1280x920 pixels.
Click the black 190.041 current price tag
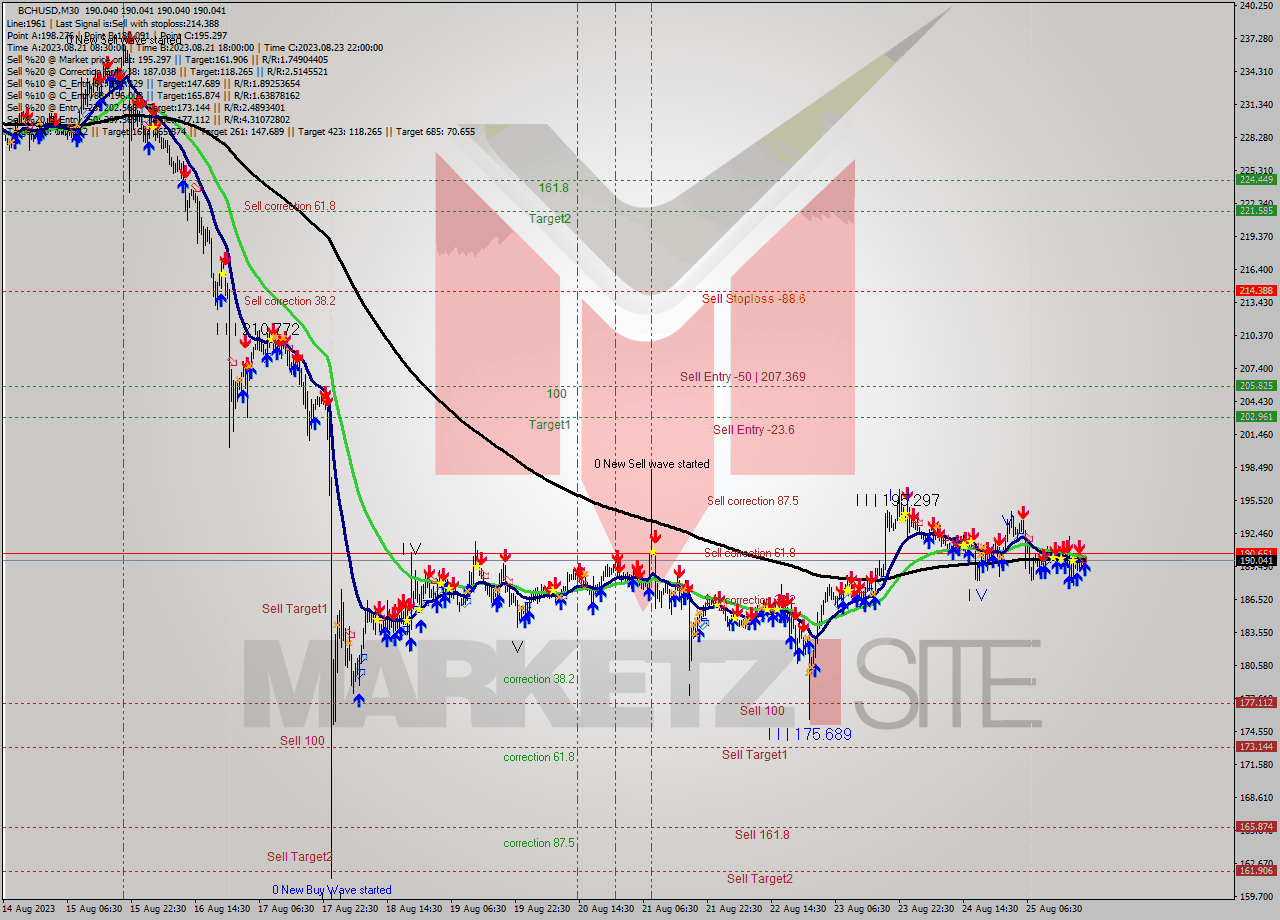click(x=1256, y=561)
